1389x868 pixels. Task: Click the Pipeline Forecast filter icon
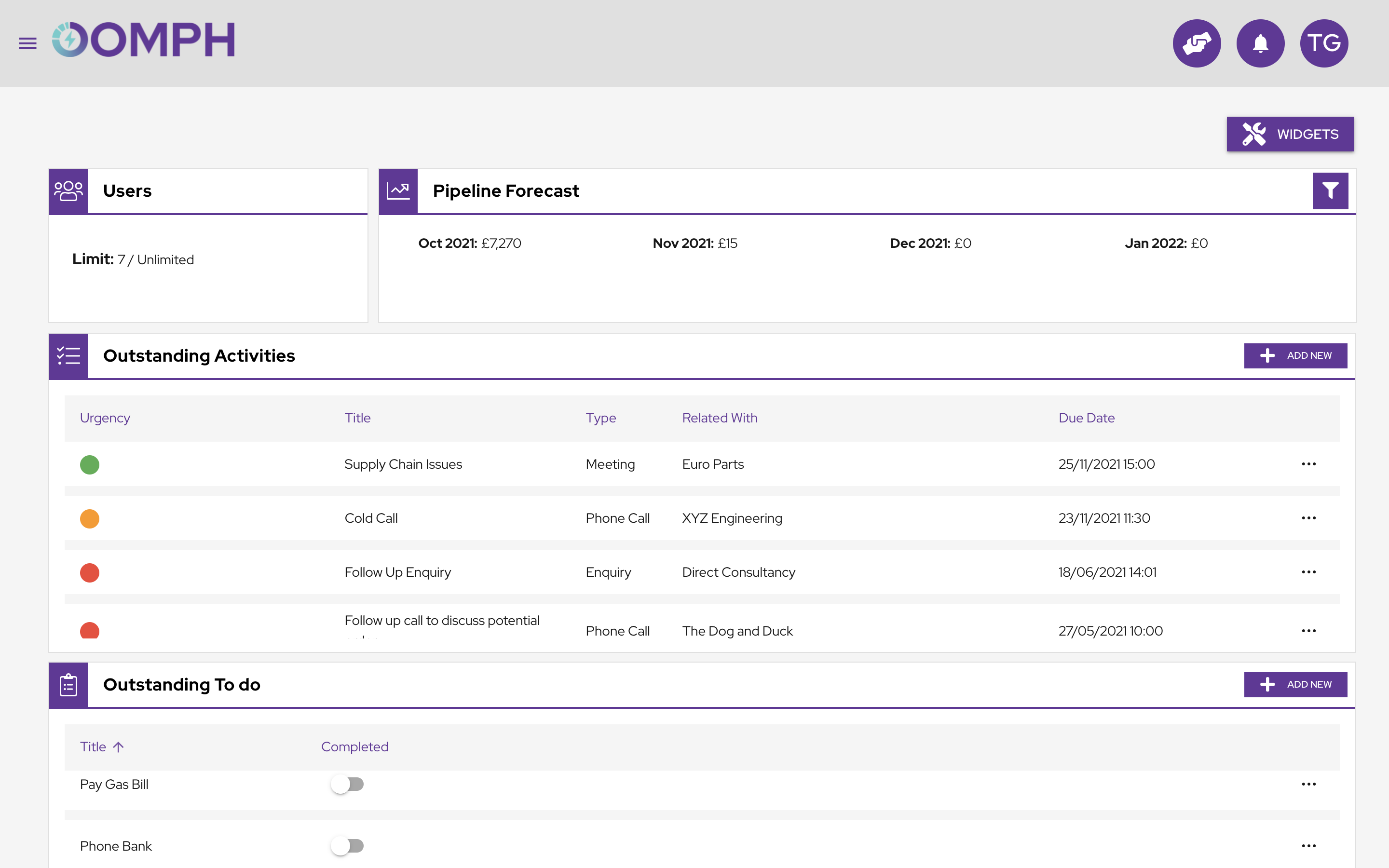(x=1330, y=190)
